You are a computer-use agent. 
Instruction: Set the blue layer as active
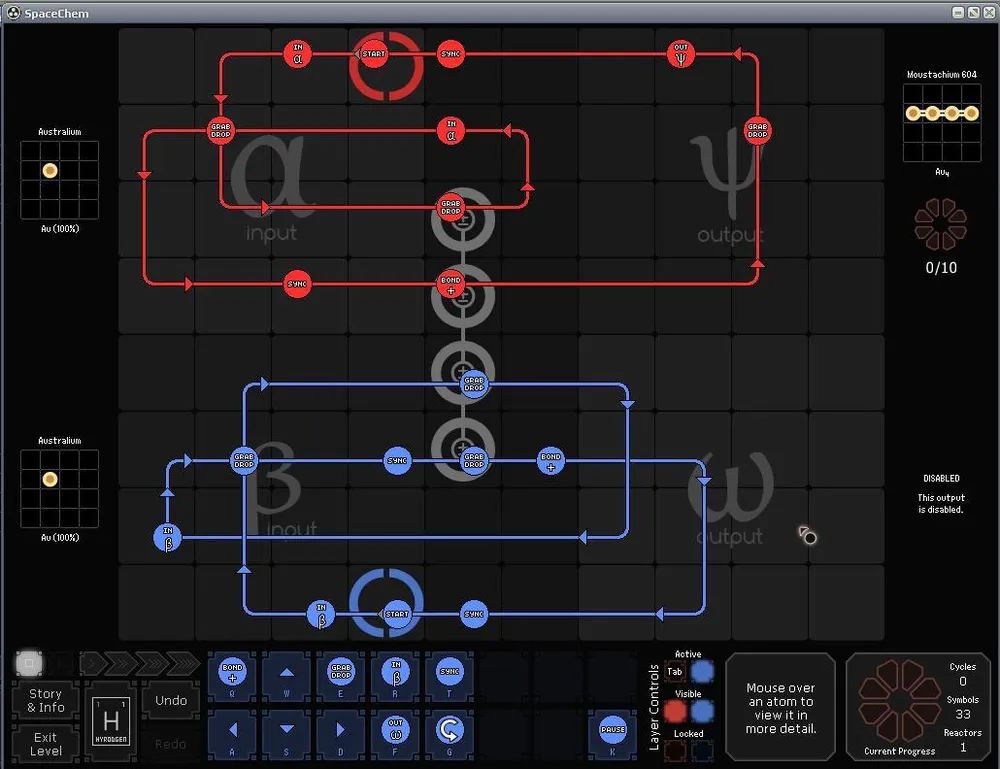click(703, 672)
